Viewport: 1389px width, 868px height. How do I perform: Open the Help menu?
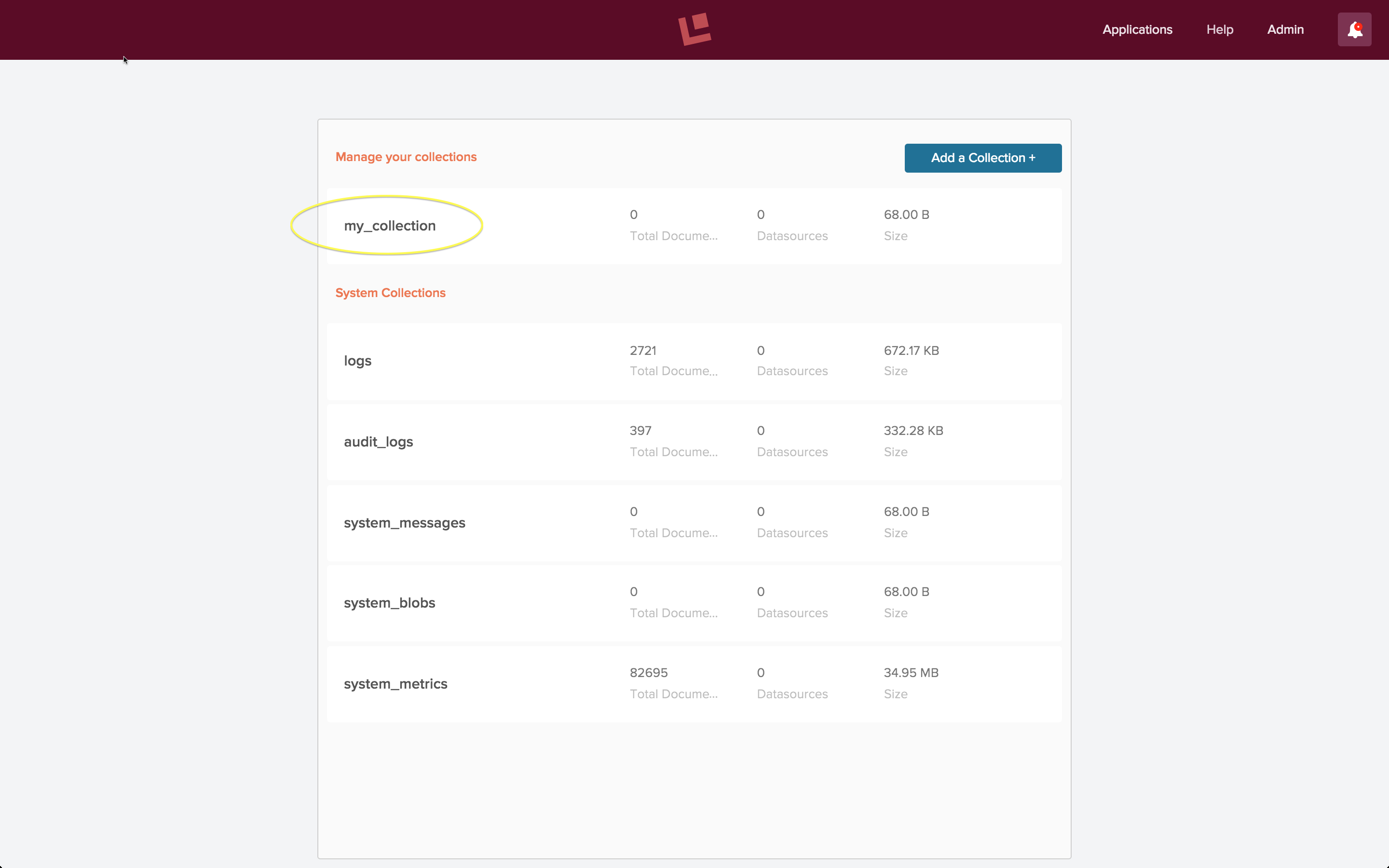click(x=1220, y=30)
